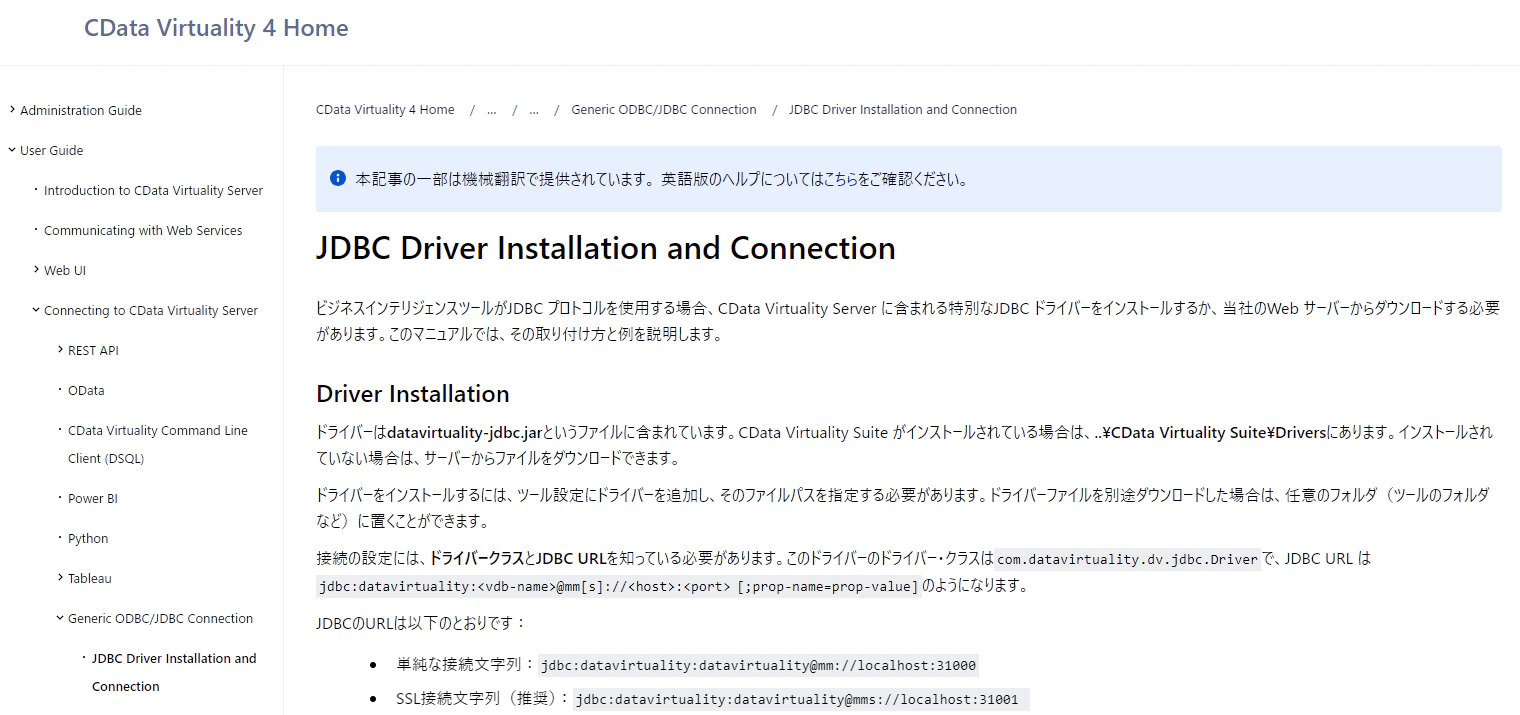1520x715 pixels.
Task: Expand the Tableau tree node
Action: [60, 578]
